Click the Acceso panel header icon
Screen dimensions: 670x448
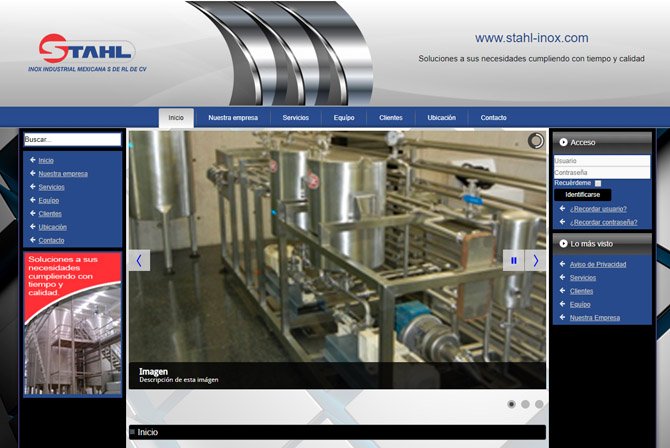point(564,142)
